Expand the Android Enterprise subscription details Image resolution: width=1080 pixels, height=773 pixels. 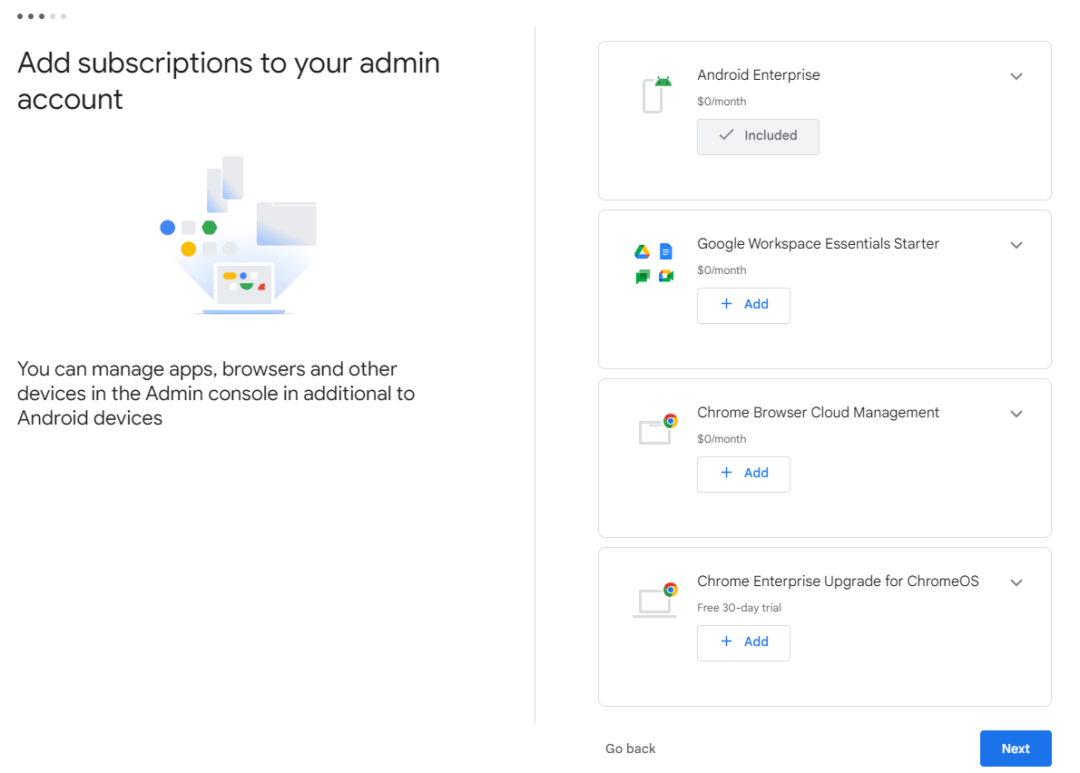point(1016,76)
